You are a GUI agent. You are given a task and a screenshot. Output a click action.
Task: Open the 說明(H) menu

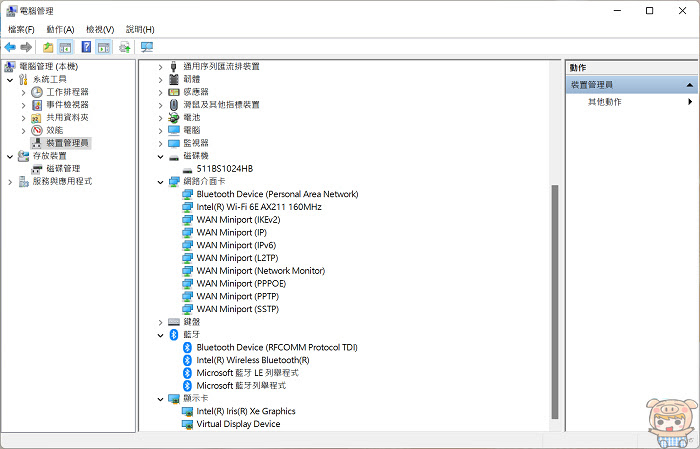140,29
